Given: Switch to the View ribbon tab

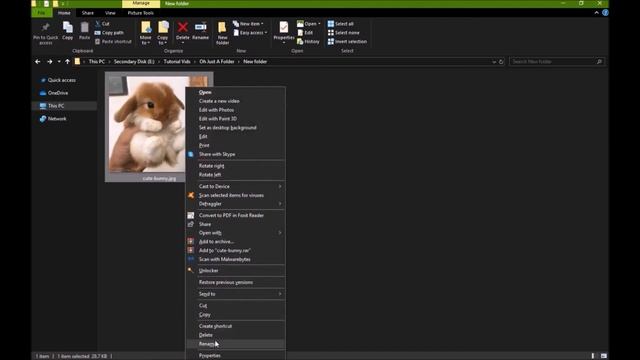Looking at the screenshot, I should tap(110, 13).
